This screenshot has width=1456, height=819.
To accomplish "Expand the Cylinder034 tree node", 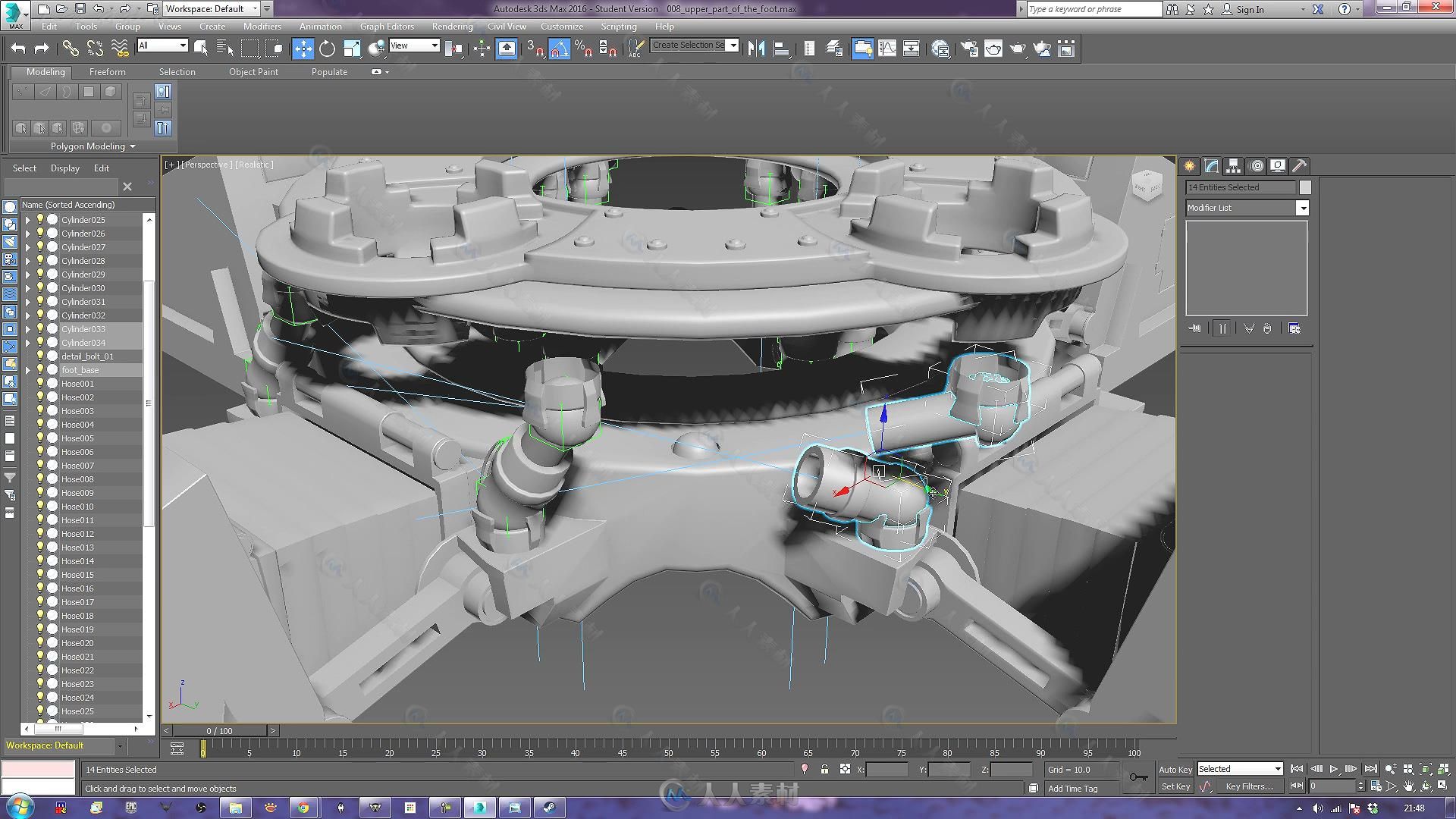I will (28, 343).
